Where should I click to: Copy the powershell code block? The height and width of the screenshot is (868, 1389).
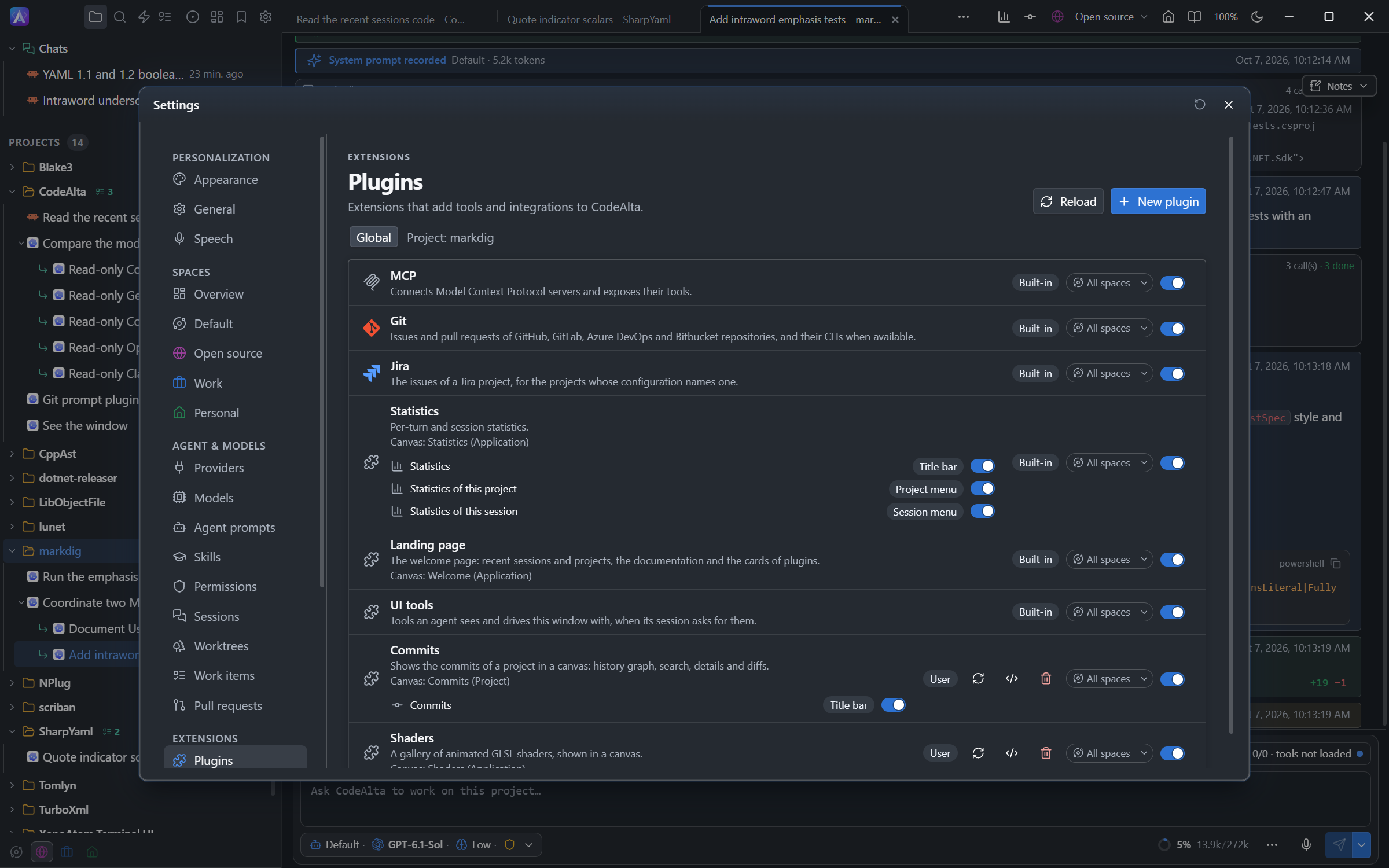(x=1336, y=564)
